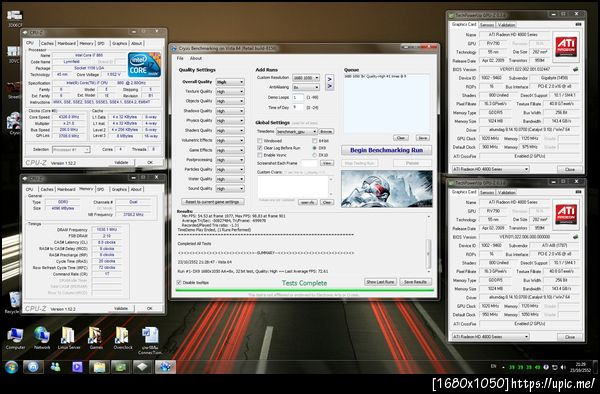Click the Time of Day input field

pos(298,107)
